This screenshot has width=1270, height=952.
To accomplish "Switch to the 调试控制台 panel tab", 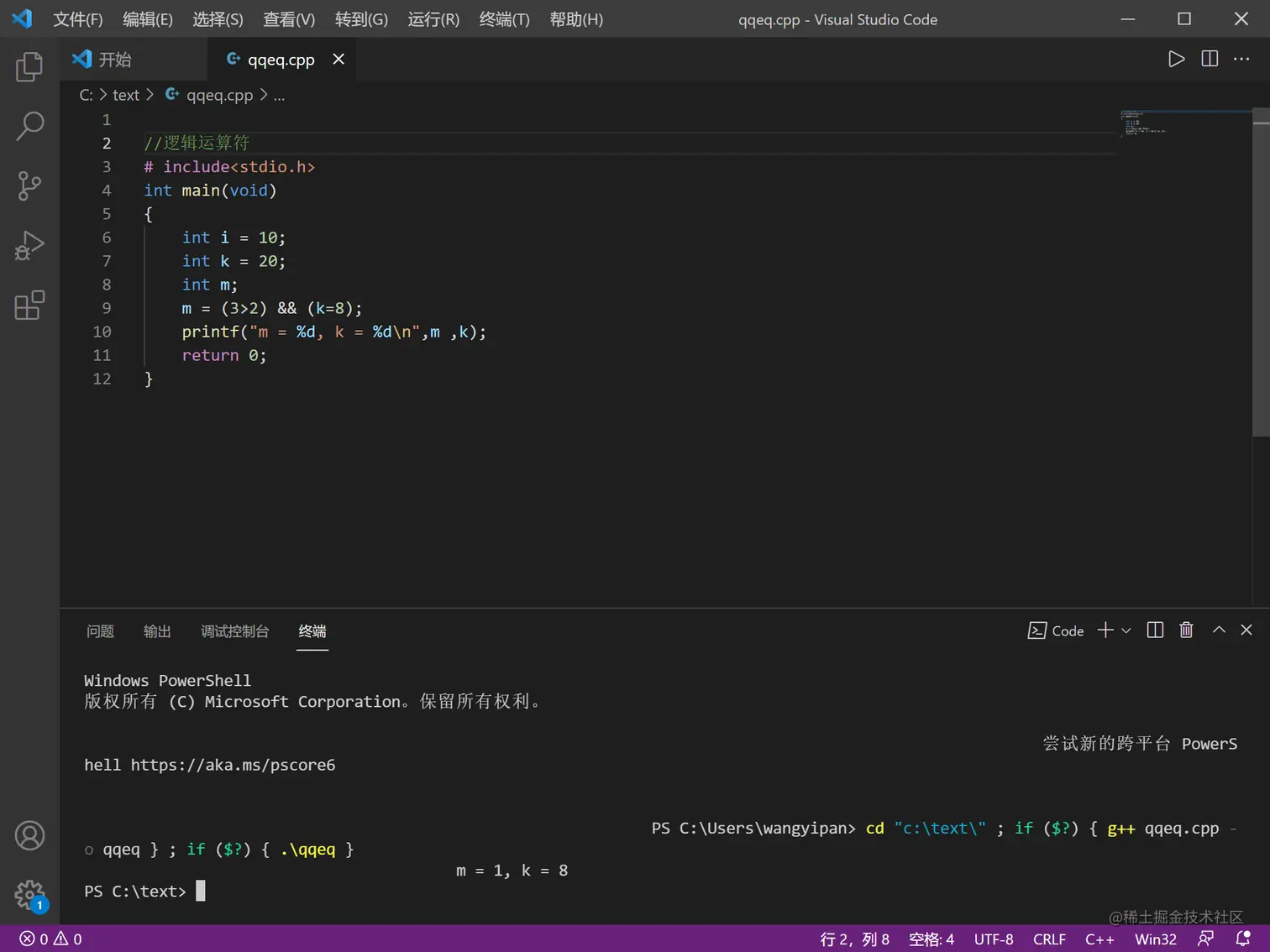I will 234,630.
